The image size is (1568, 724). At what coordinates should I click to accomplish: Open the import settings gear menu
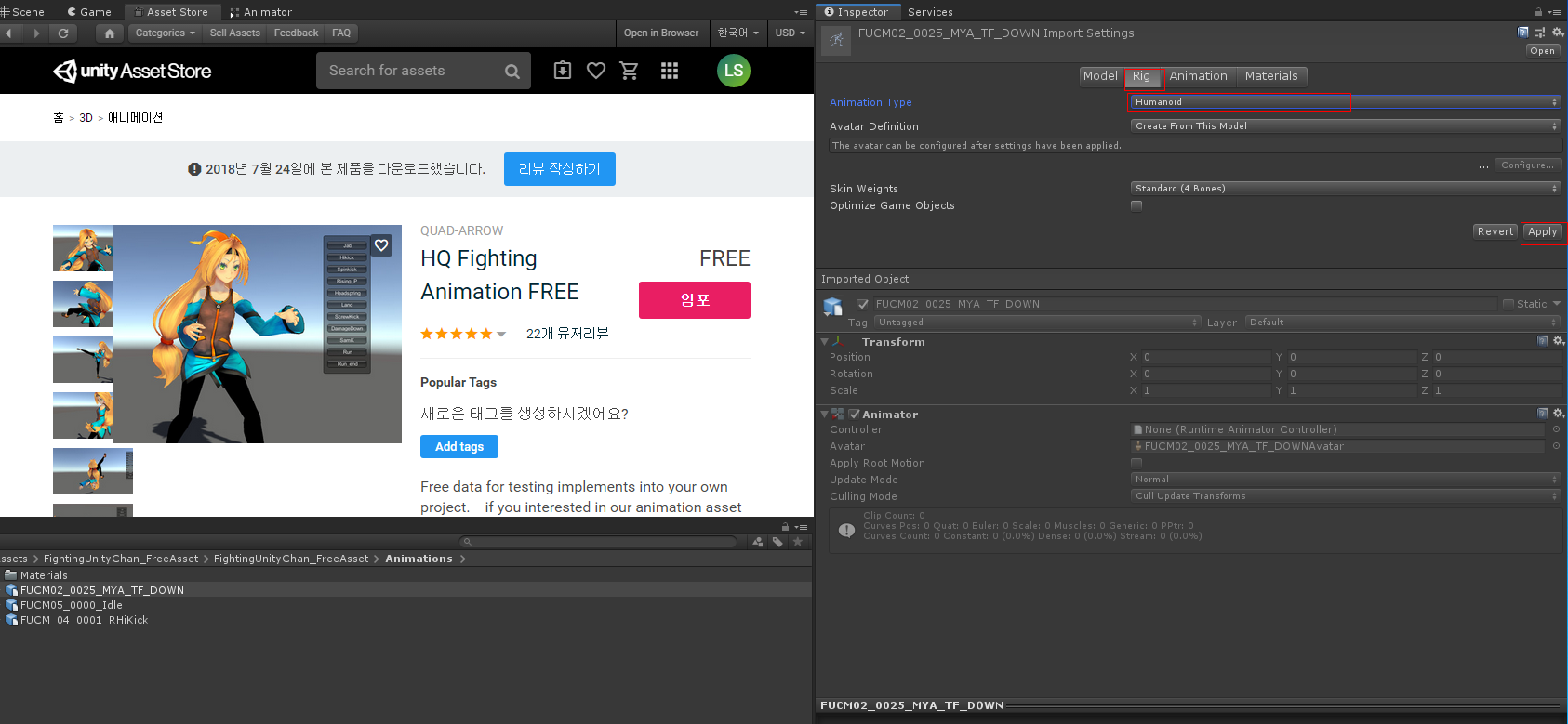click(x=1558, y=32)
